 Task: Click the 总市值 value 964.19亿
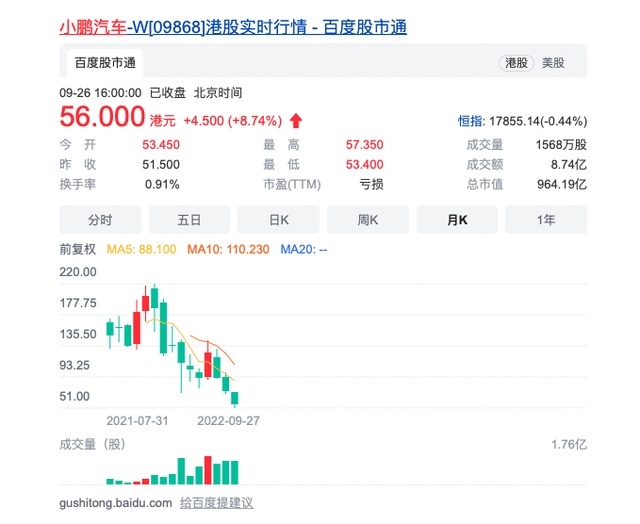point(562,184)
